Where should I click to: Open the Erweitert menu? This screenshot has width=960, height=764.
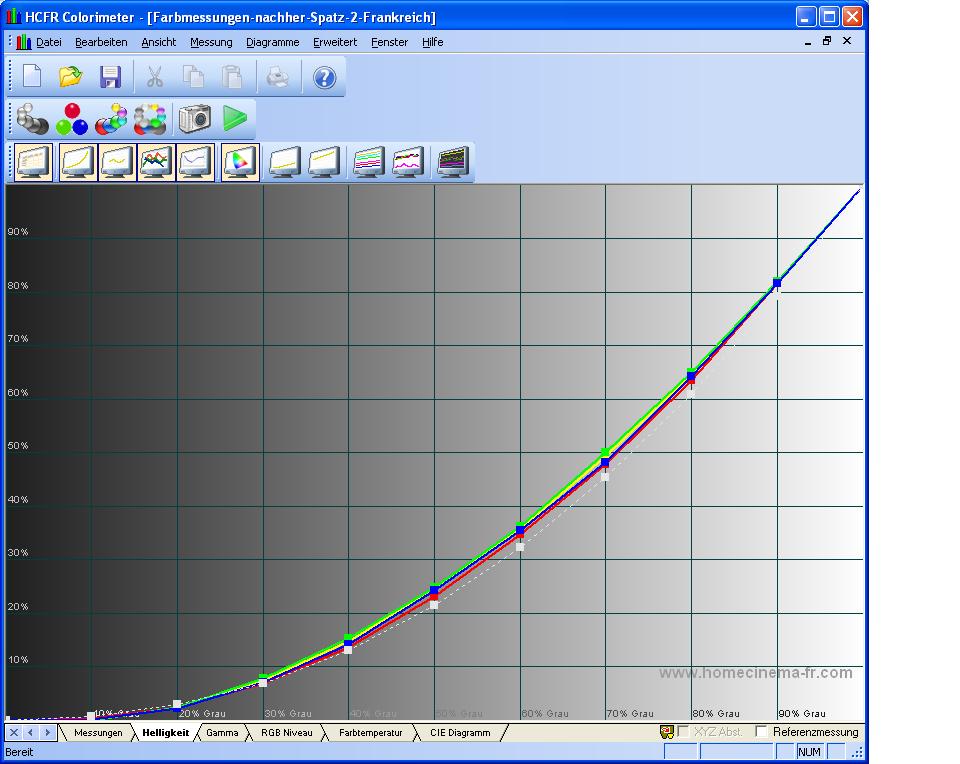tap(335, 42)
